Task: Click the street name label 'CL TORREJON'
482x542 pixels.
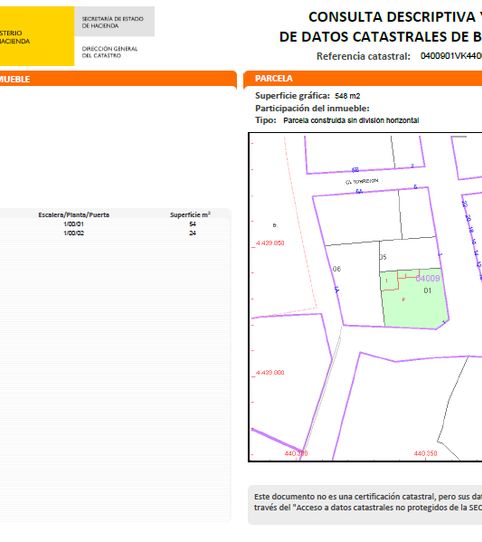Action: pyautogui.click(x=362, y=181)
